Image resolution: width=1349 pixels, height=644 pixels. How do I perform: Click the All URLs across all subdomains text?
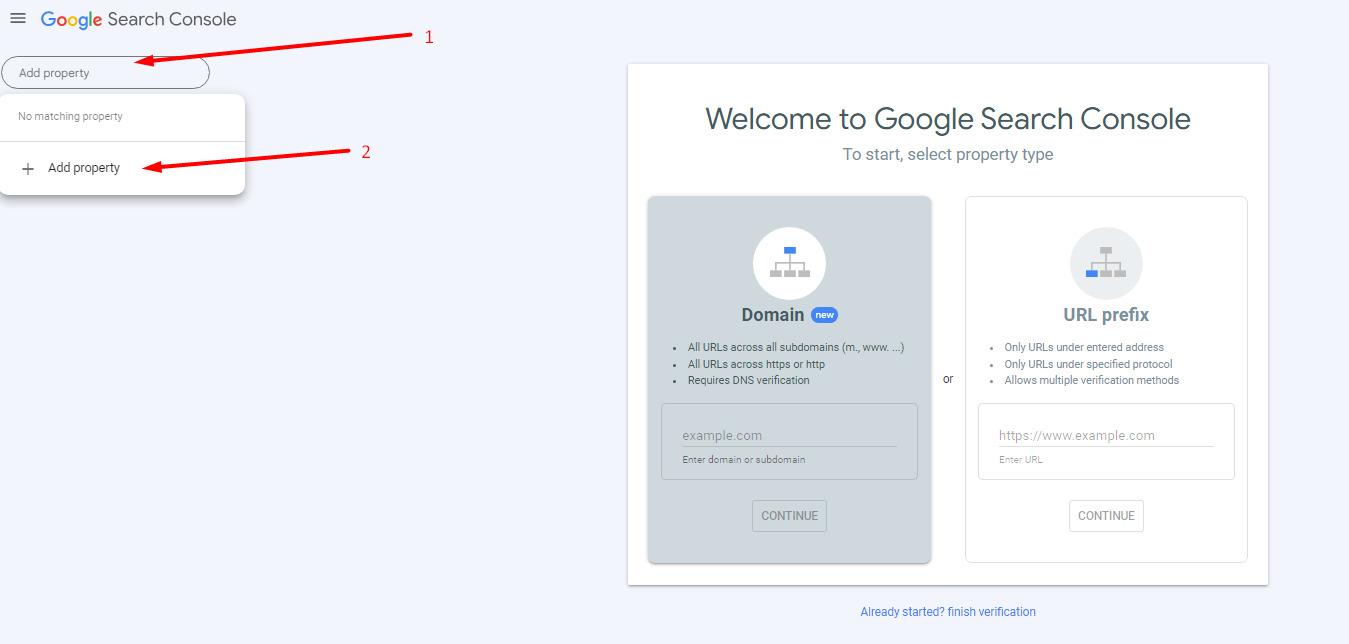pos(796,348)
